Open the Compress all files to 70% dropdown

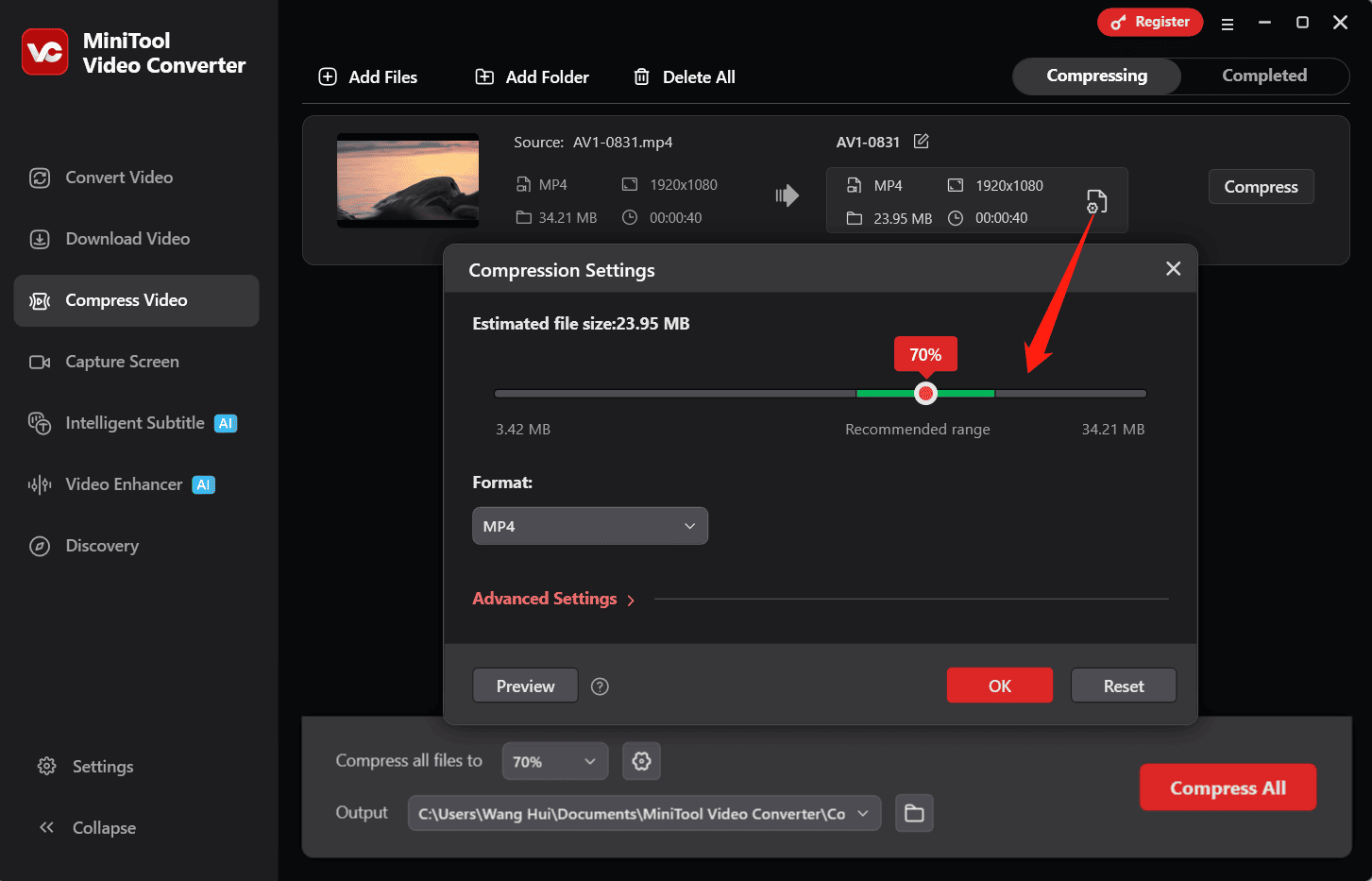click(x=555, y=761)
